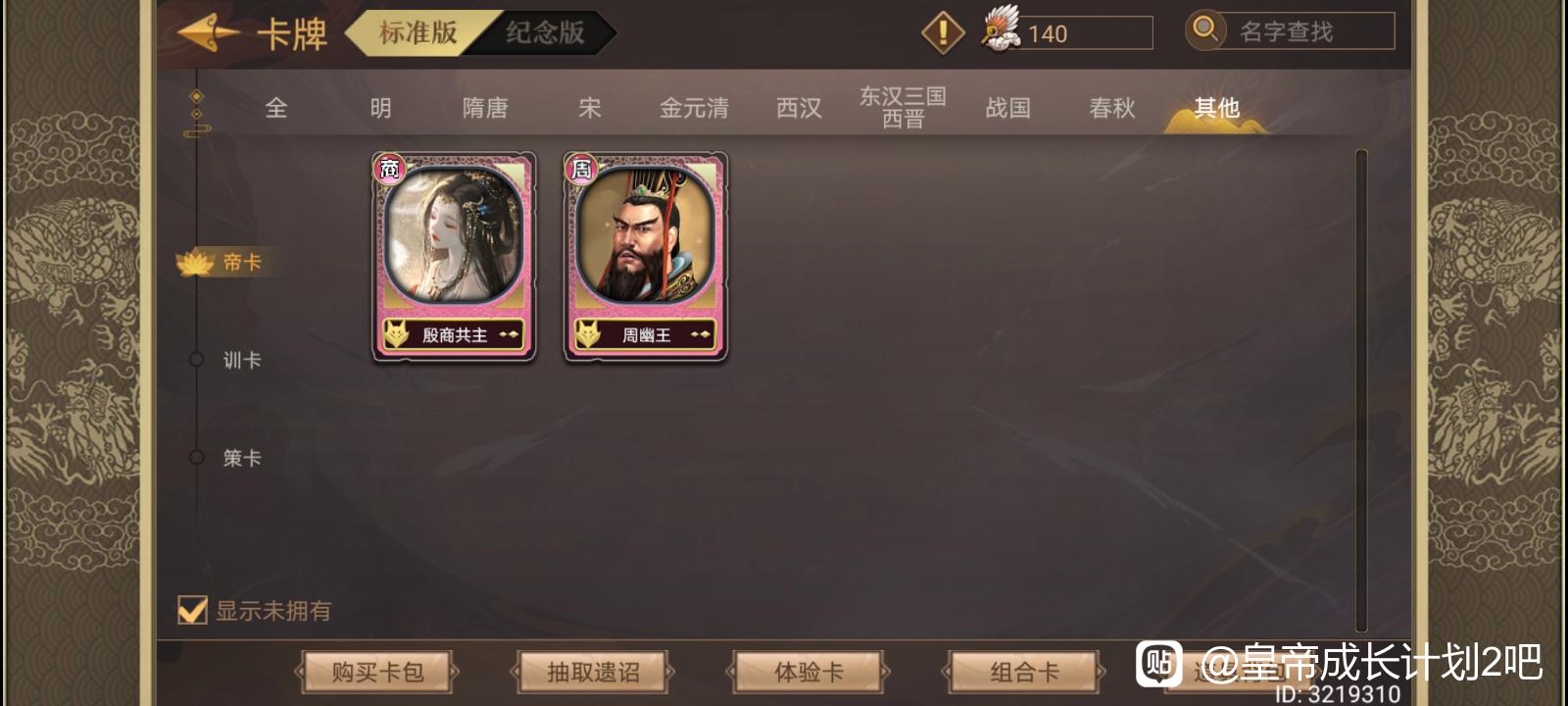Click the fox icon on 周幽王 card

click(x=588, y=334)
